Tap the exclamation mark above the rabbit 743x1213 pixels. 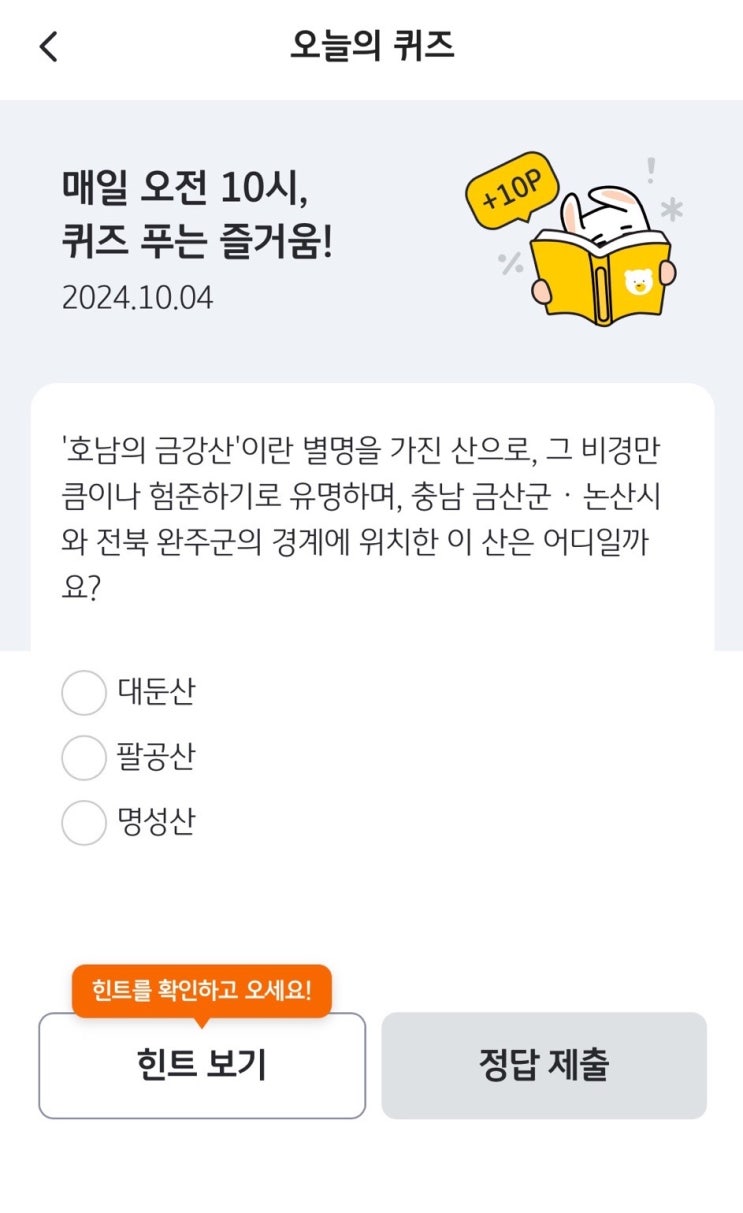click(x=651, y=171)
